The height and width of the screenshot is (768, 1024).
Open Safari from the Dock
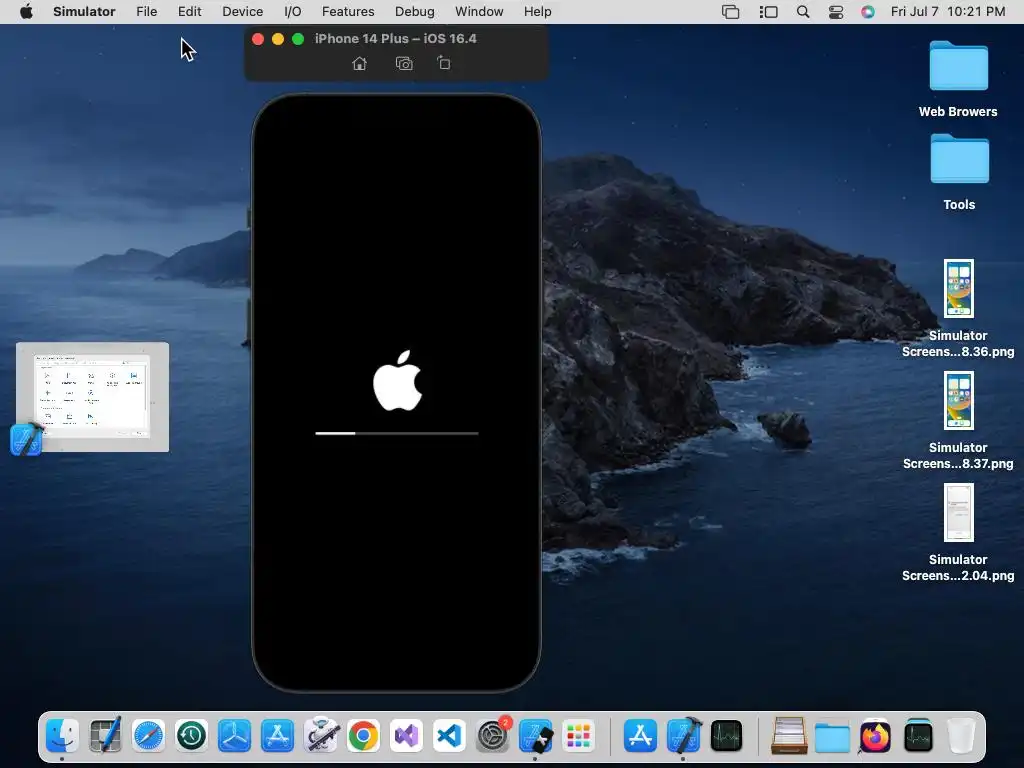(x=148, y=736)
